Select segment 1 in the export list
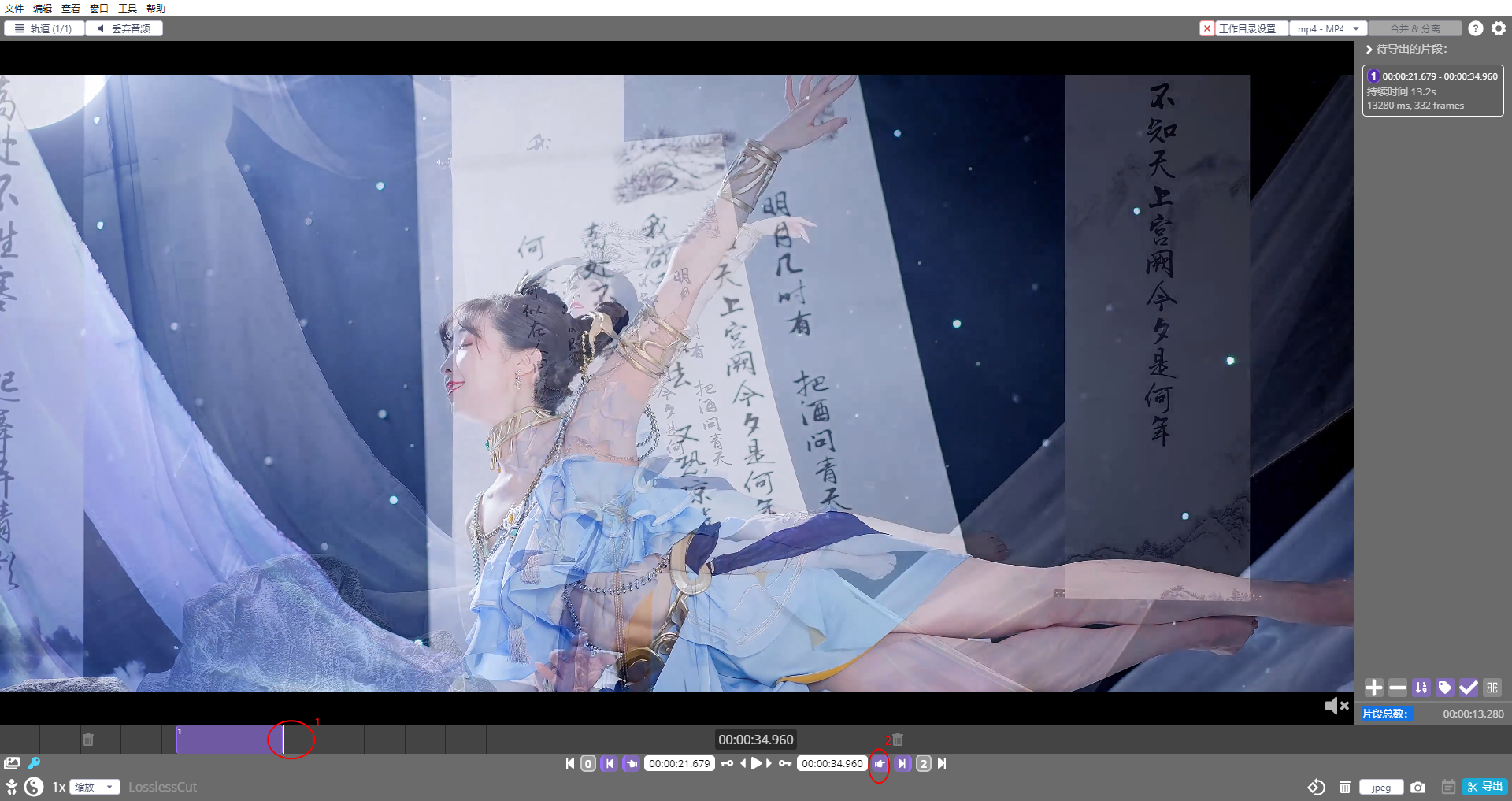 pos(1432,91)
